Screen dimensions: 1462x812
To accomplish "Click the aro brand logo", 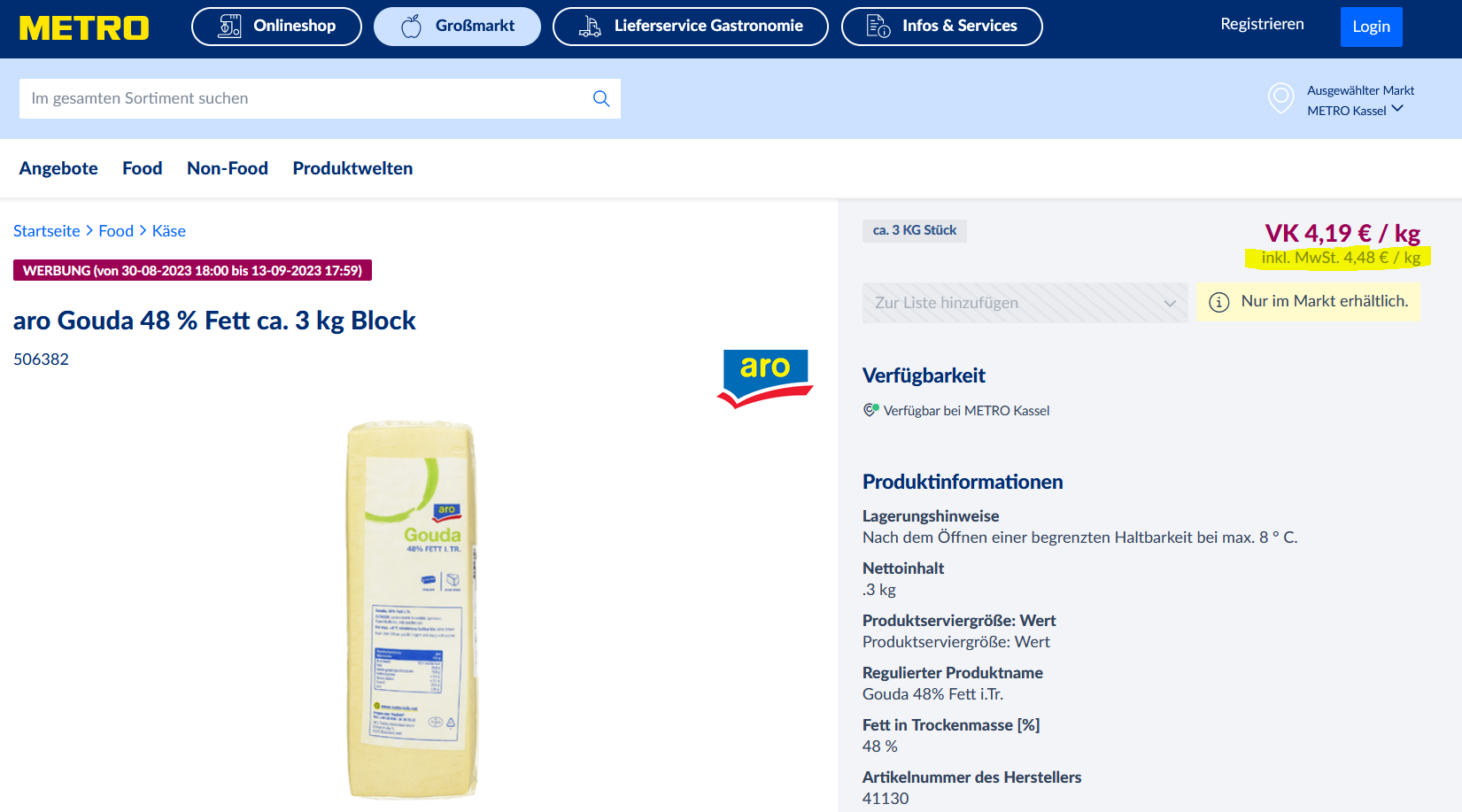I will tap(765, 378).
